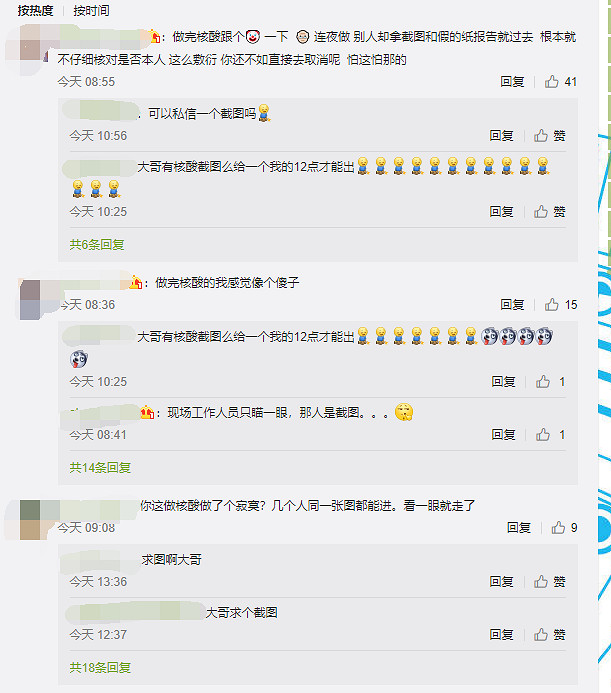
Task: Like the 08:36 comment with 15 likes
Action: coord(551,305)
